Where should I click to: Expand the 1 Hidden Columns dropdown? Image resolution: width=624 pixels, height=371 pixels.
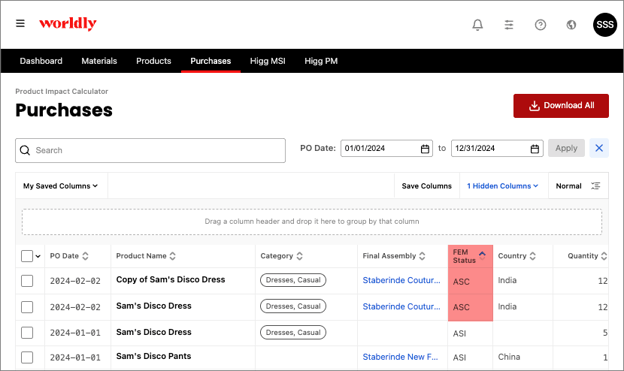tap(503, 186)
